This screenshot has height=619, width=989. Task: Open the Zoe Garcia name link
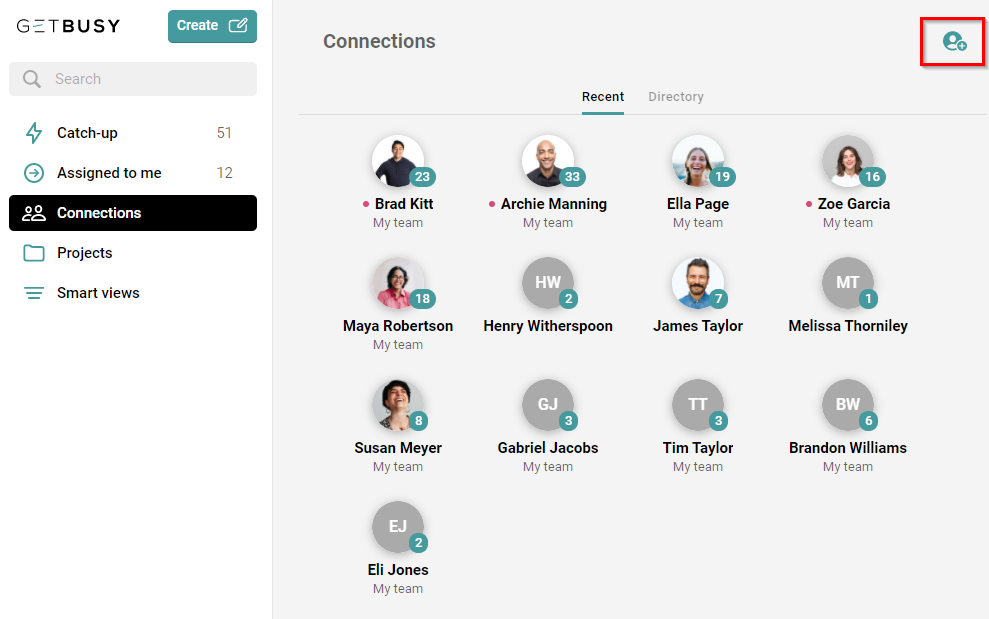click(854, 204)
